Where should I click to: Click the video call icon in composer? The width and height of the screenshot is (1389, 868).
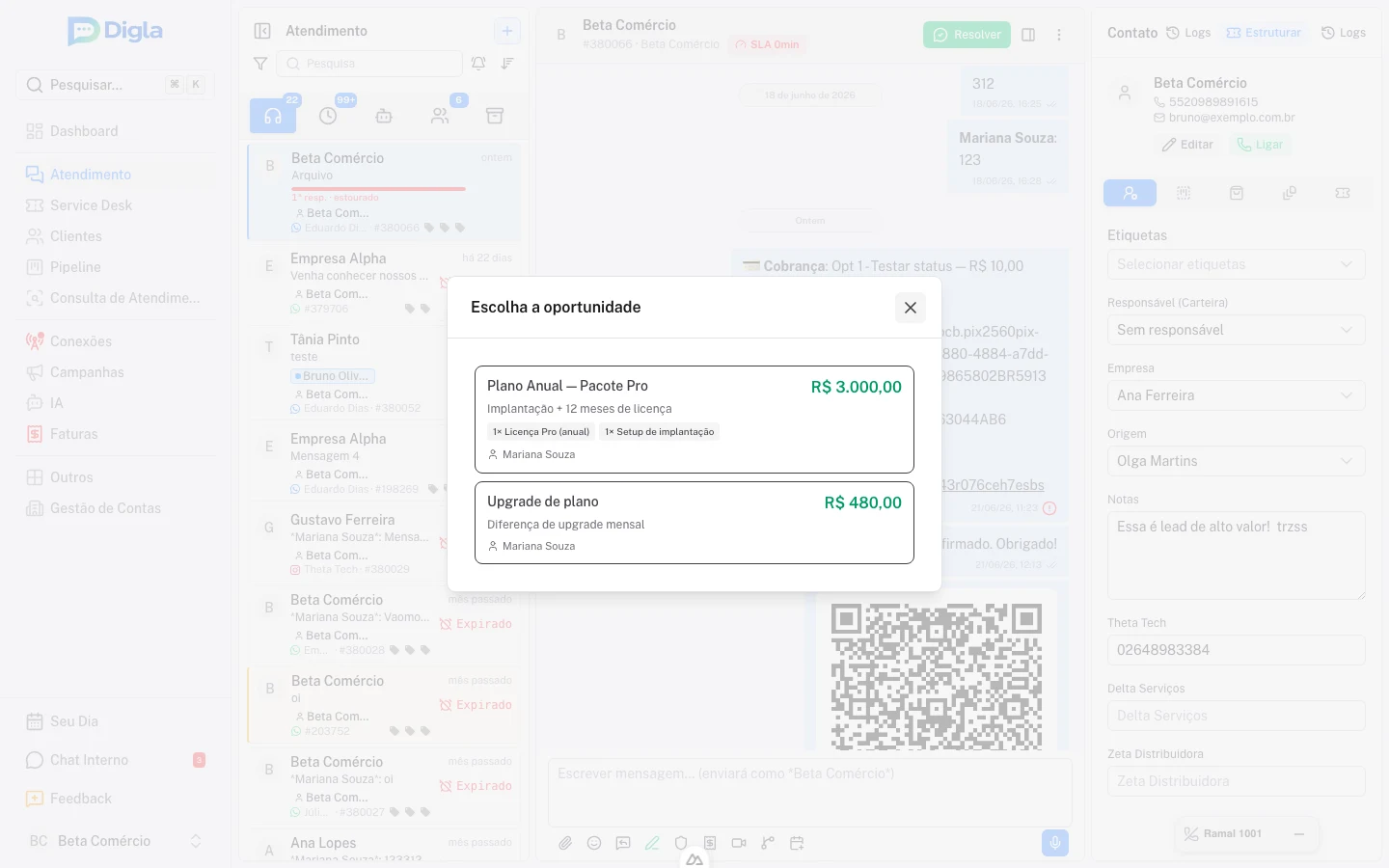pos(739,843)
